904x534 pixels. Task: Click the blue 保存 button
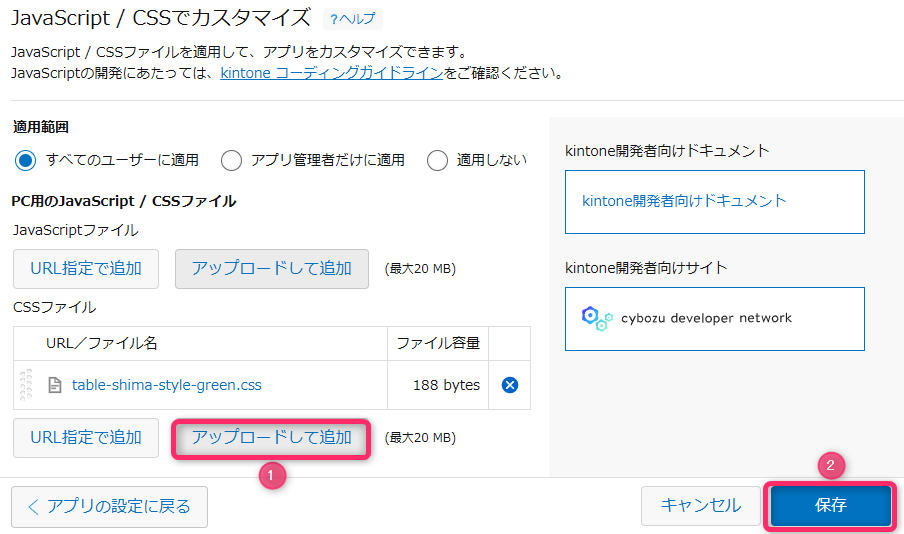point(830,506)
